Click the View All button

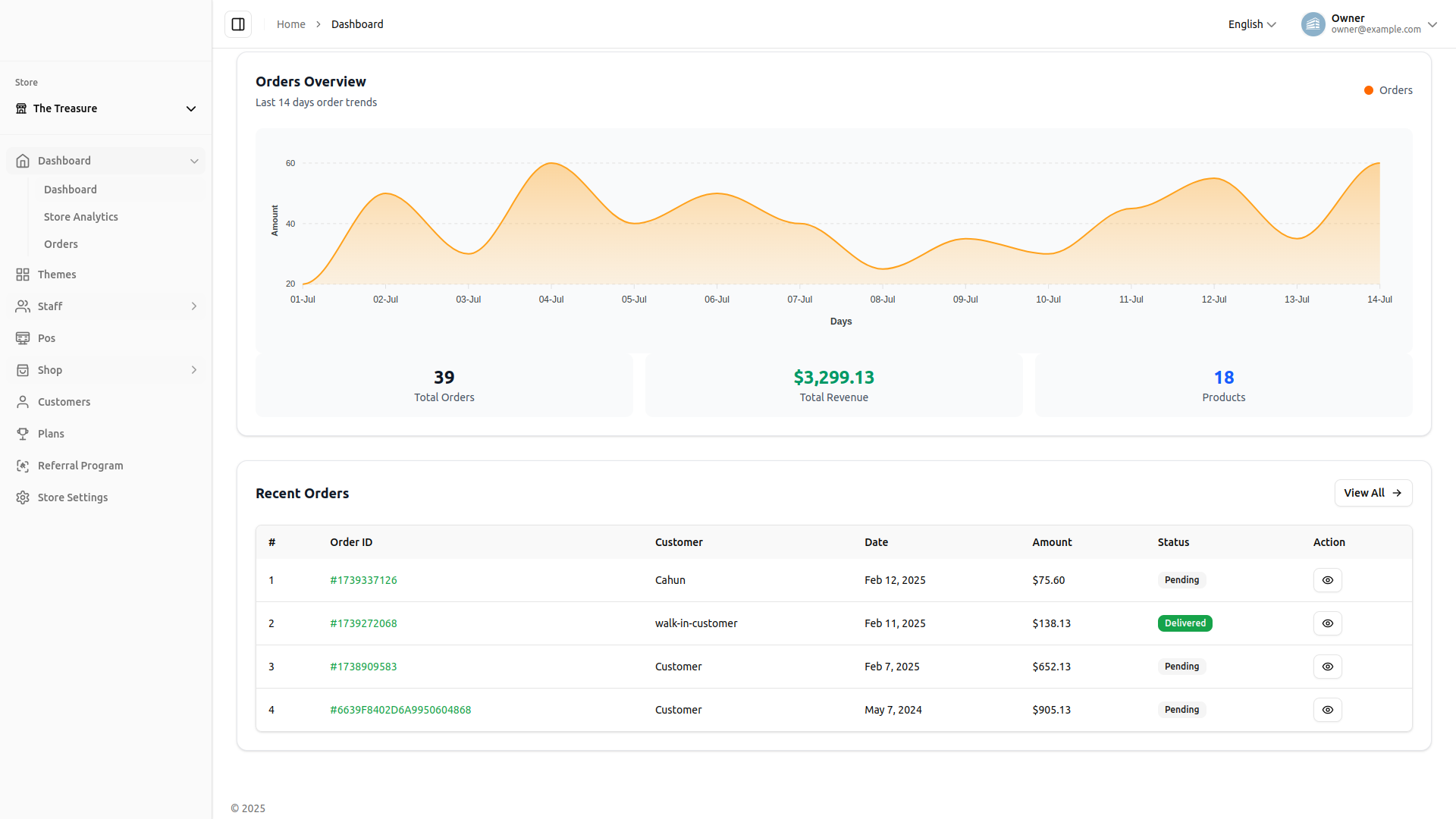[1373, 493]
